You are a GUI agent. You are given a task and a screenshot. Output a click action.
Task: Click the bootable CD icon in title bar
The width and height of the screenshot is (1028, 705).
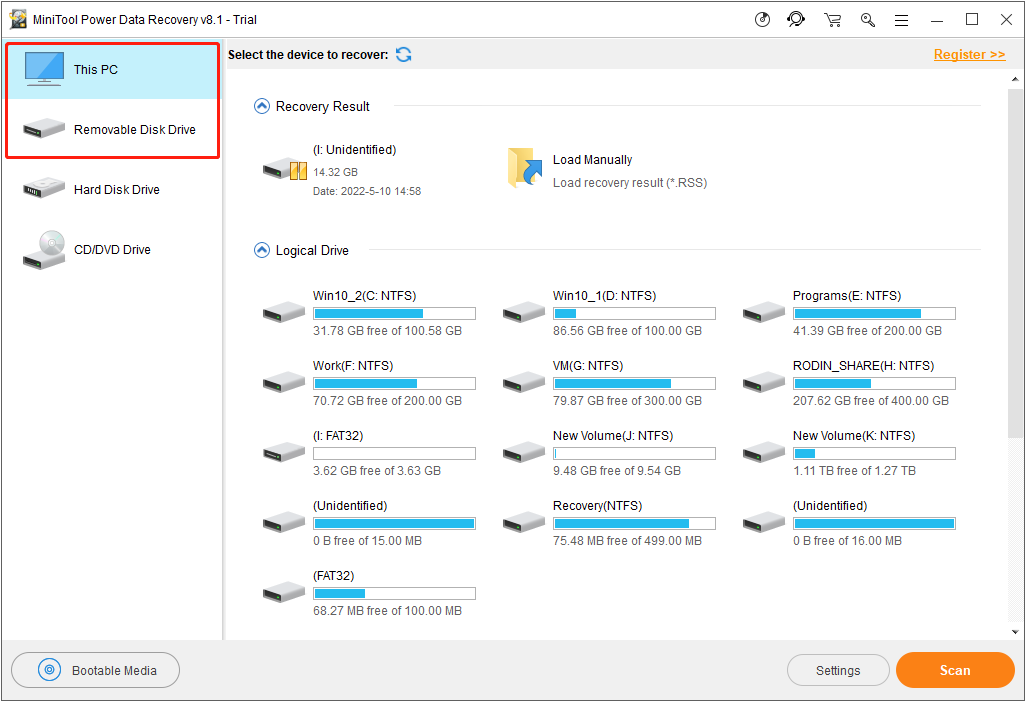coord(762,20)
